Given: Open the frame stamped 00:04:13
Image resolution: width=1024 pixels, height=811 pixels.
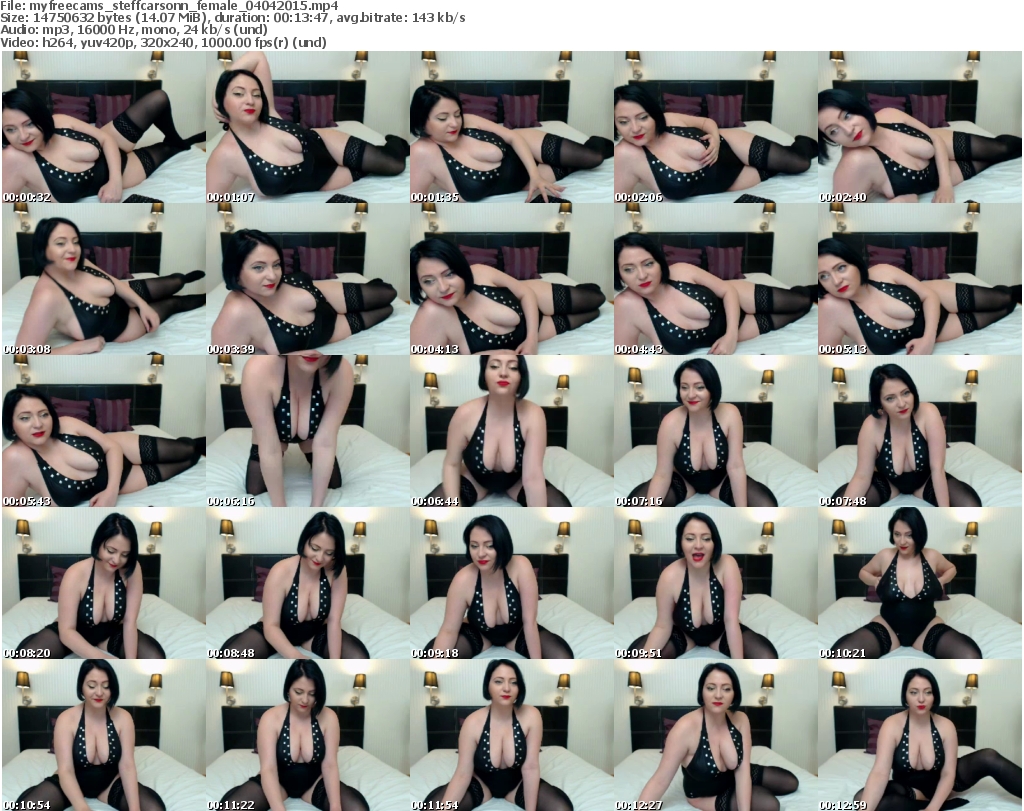Looking at the screenshot, I should pyautogui.click(x=511, y=279).
